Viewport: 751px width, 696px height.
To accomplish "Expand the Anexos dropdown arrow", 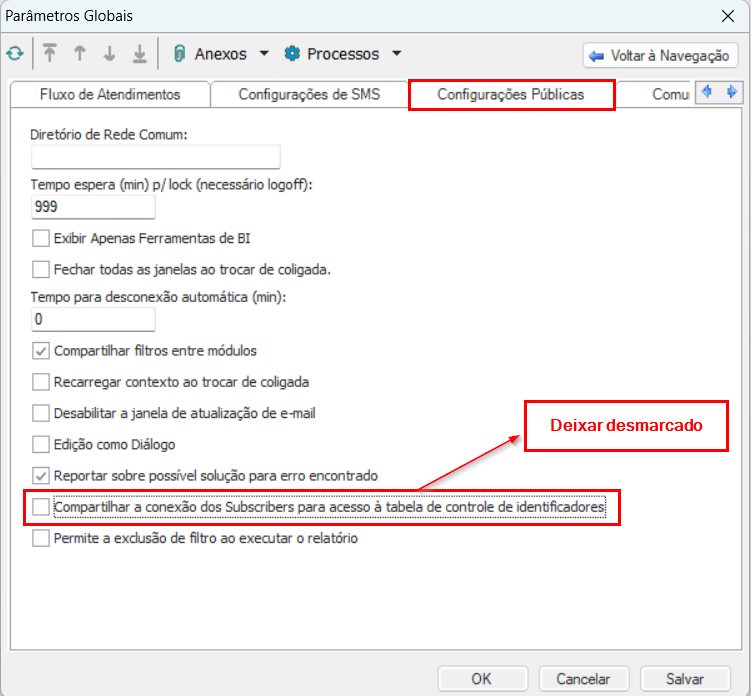I will pos(264,53).
